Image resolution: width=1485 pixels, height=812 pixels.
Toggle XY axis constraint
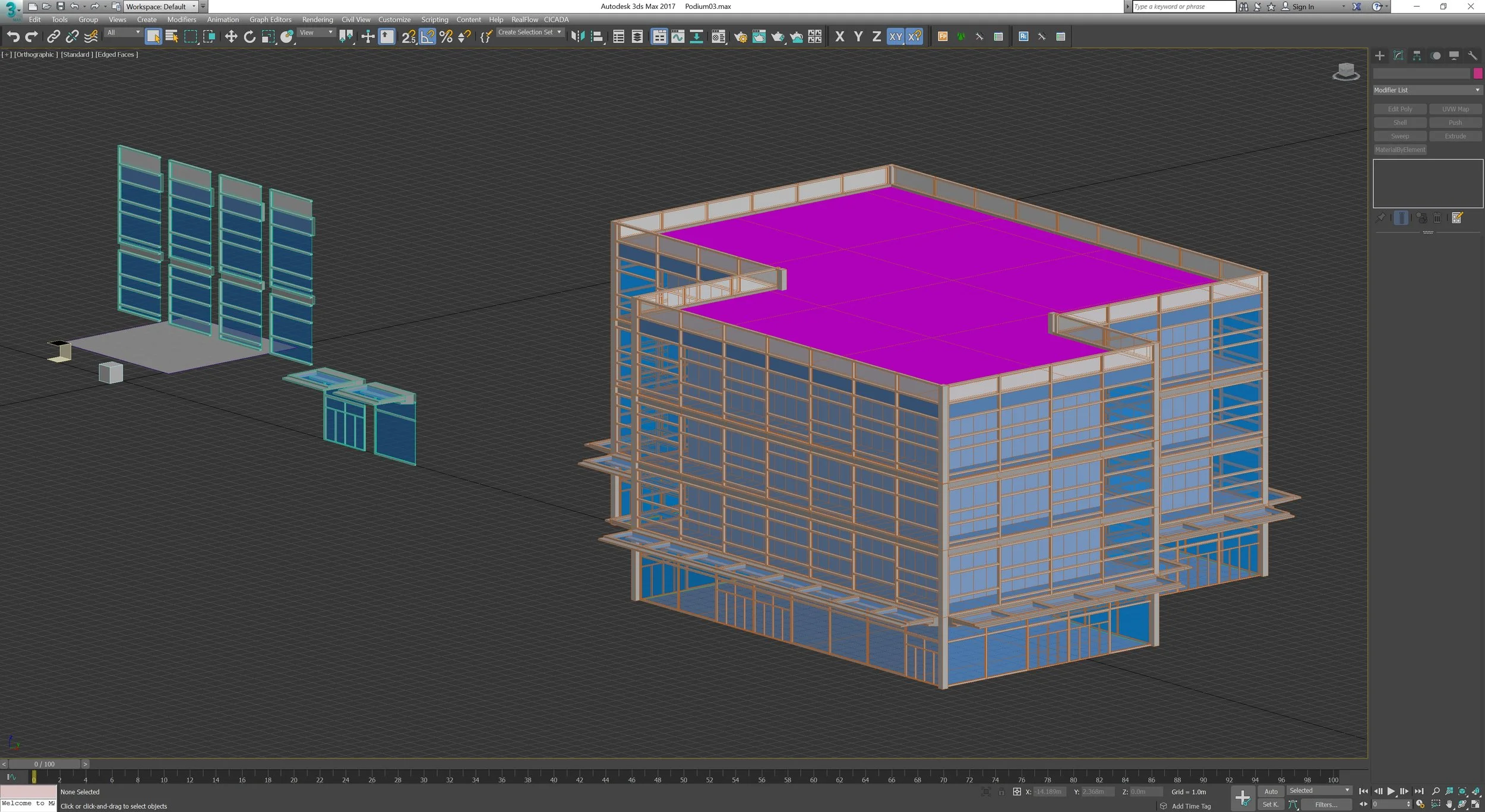point(895,37)
